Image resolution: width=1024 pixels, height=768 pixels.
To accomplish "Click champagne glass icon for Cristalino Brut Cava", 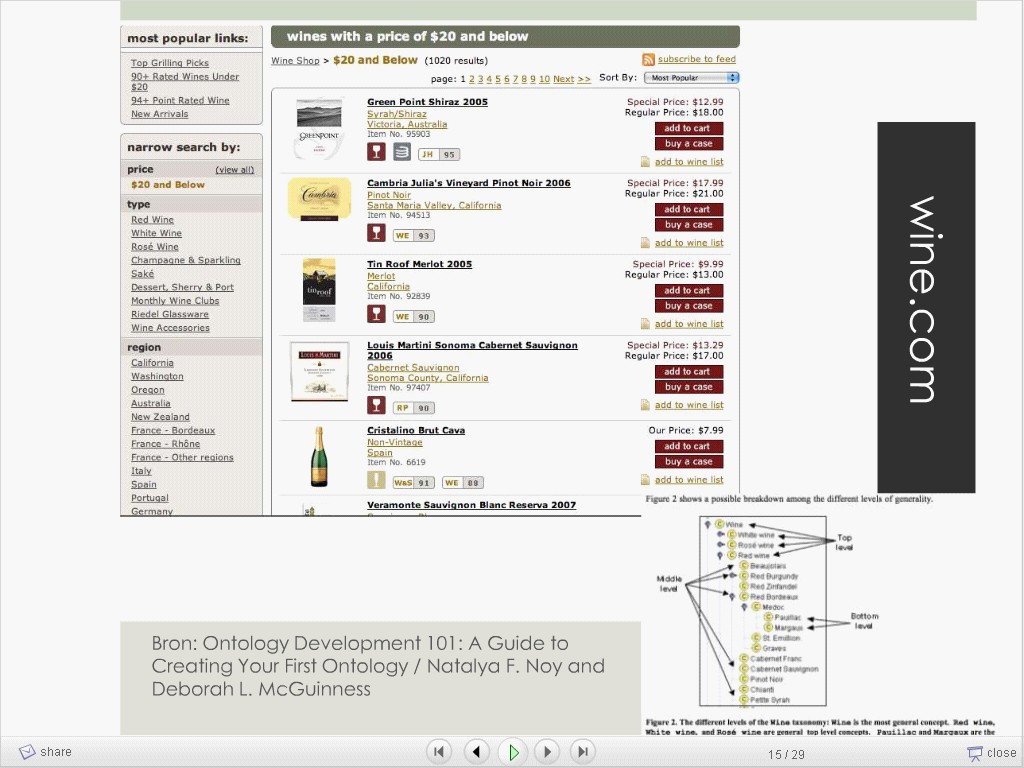I will [376, 480].
